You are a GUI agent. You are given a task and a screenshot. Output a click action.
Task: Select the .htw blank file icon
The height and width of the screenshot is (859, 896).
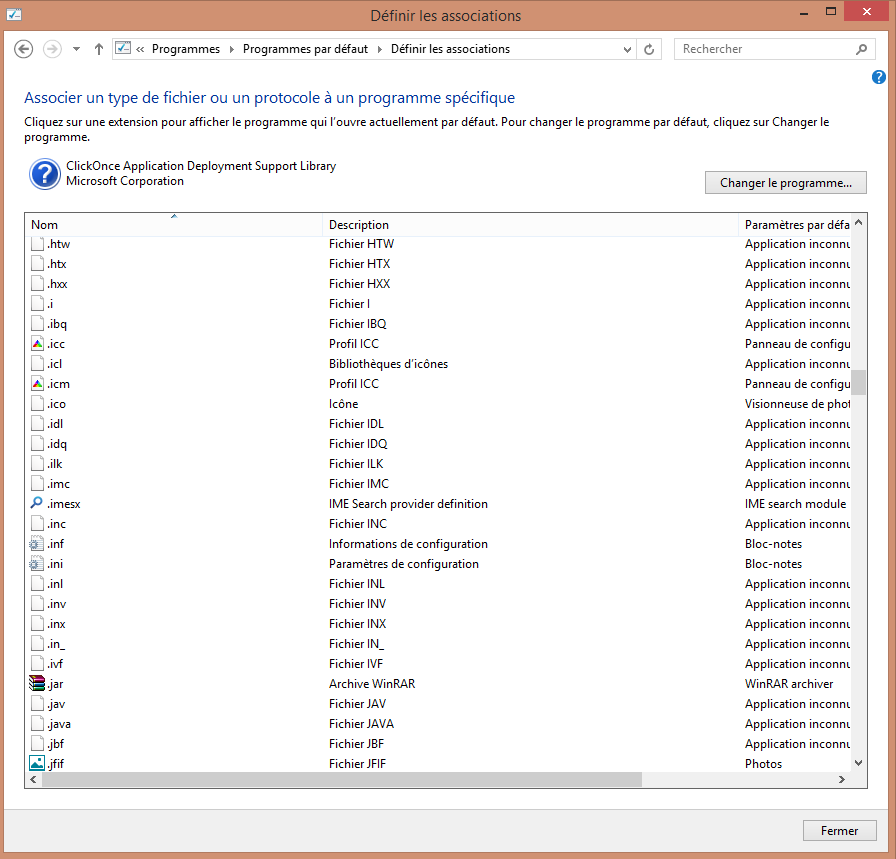coord(37,243)
